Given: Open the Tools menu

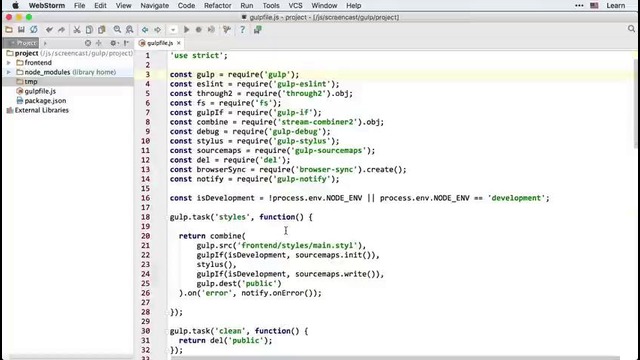Looking at the screenshot, I should tap(271, 6).
